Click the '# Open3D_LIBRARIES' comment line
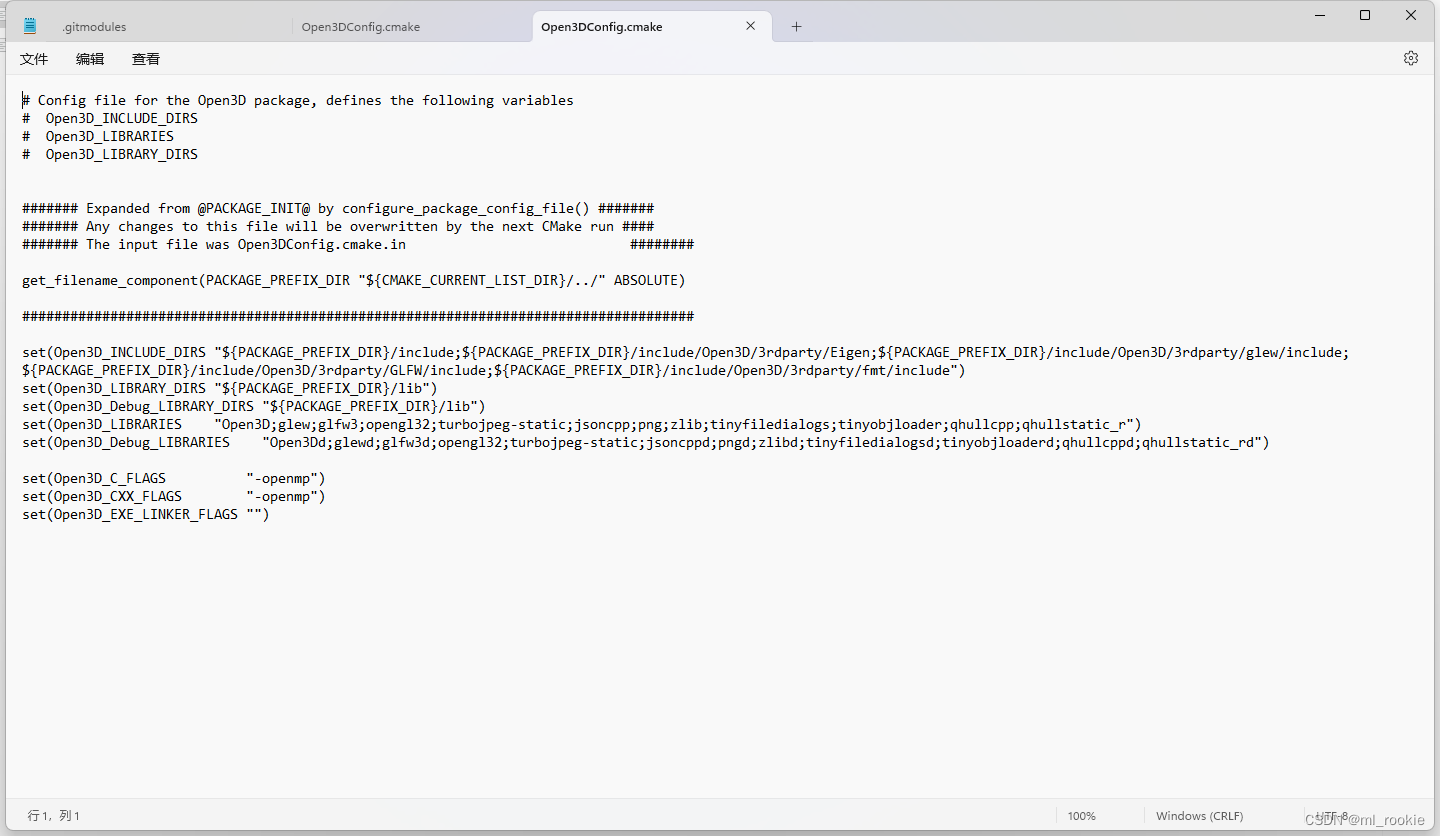1440x836 pixels. (98, 136)
